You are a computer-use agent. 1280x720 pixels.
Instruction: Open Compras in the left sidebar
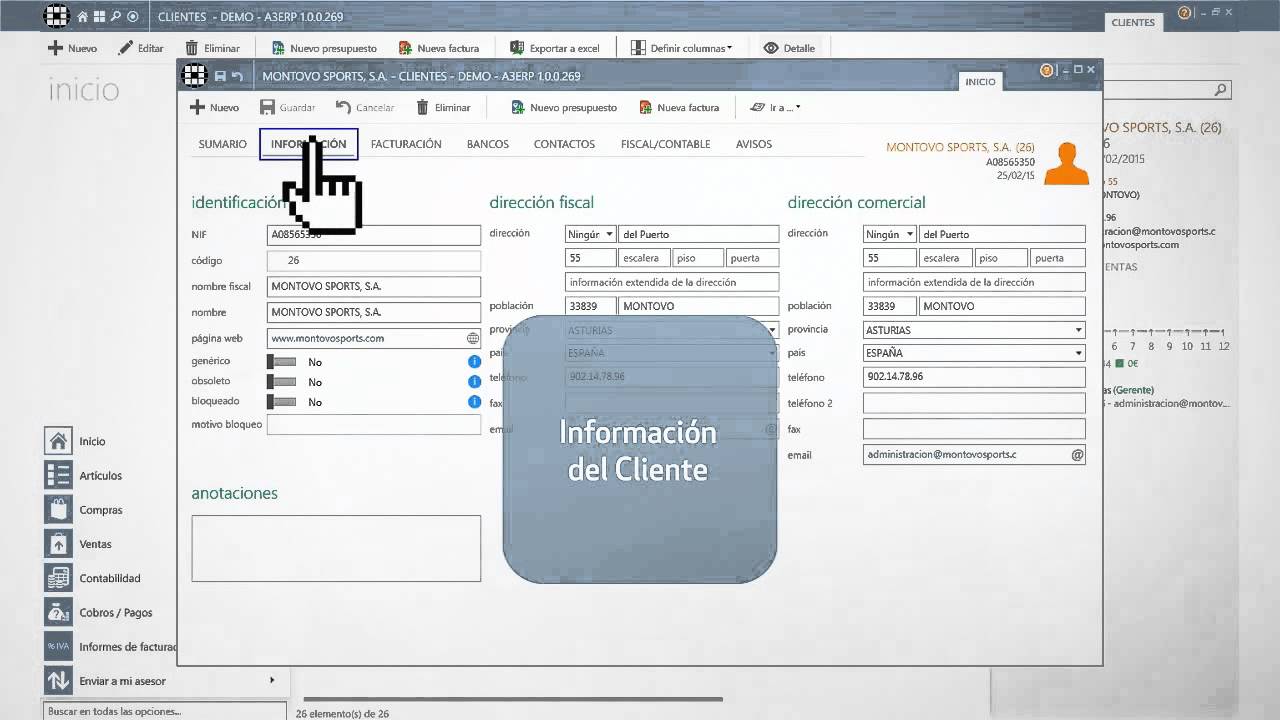pyautogui.click(x=83, y=510)
